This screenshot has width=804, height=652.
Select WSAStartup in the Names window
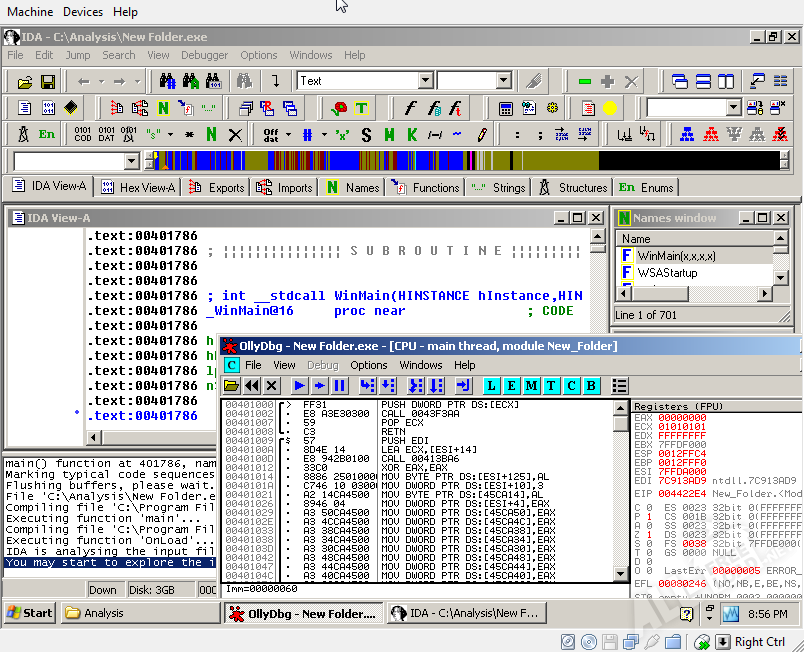667,272
